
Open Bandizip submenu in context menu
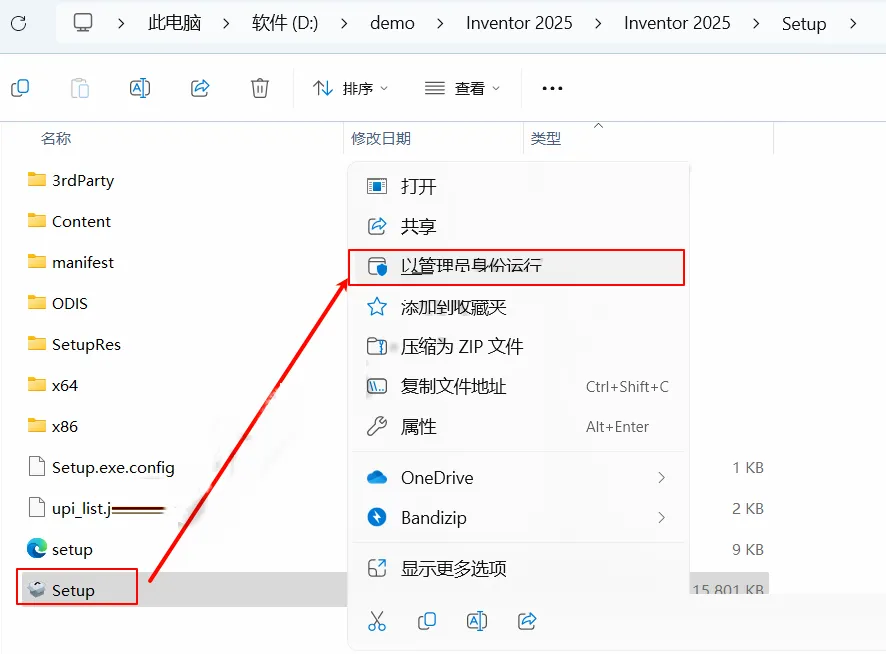(518, 517)
